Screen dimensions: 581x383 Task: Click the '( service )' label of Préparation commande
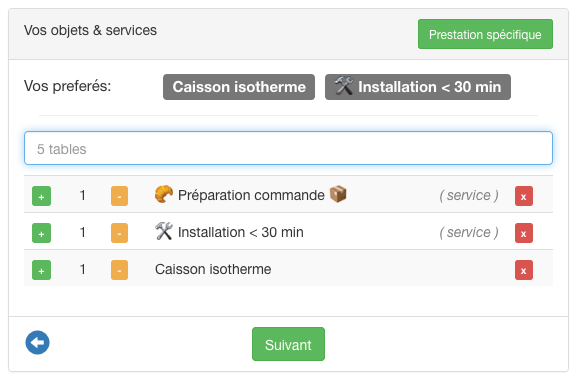tap(469, 195)
